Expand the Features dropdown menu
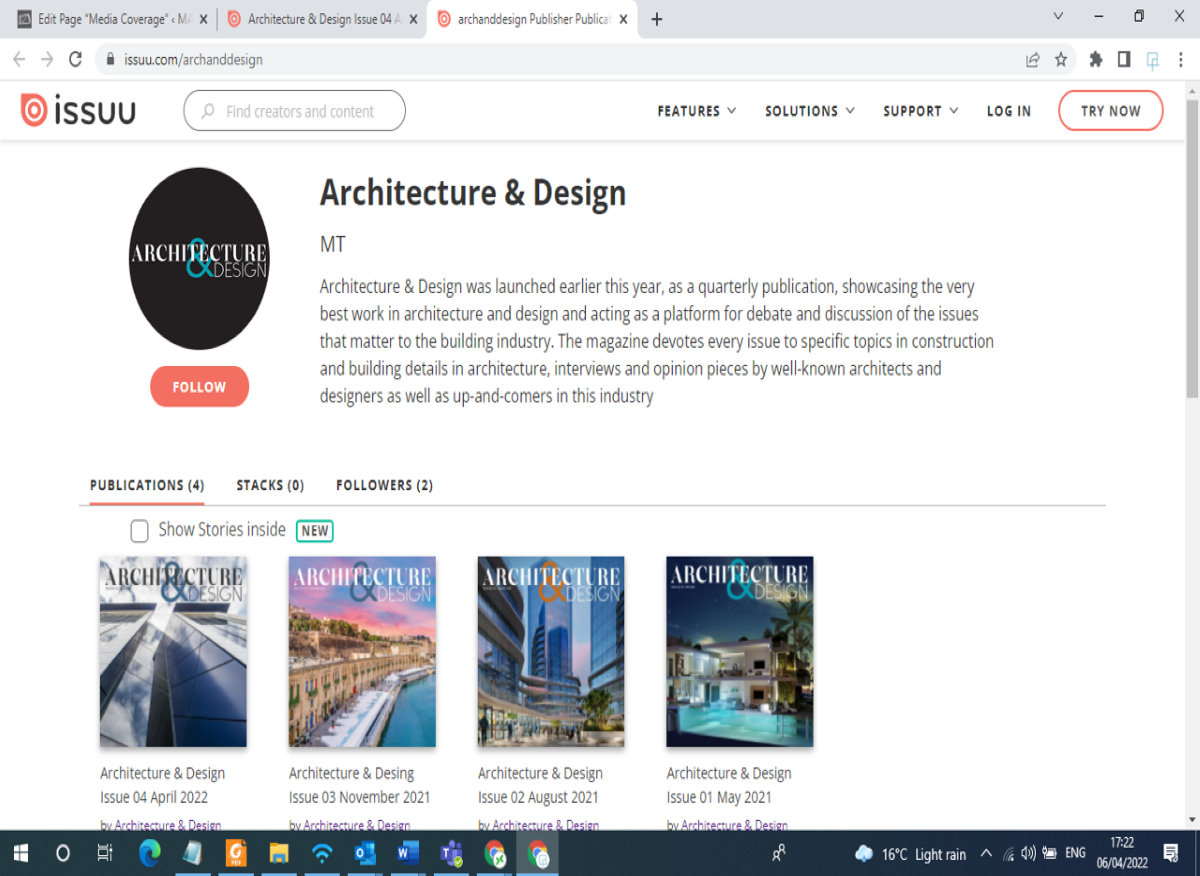Viewport: 1200px width, 876px height. (697, 111)
